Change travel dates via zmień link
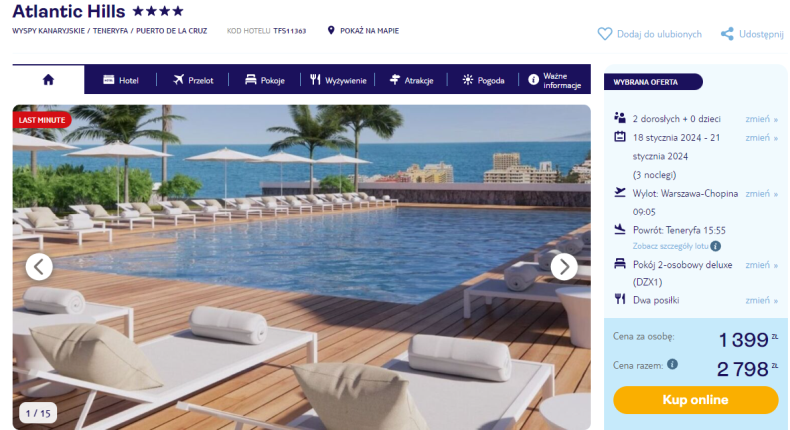Image resolution: width=790 pixels, height=430 pixels. [761, 138]
